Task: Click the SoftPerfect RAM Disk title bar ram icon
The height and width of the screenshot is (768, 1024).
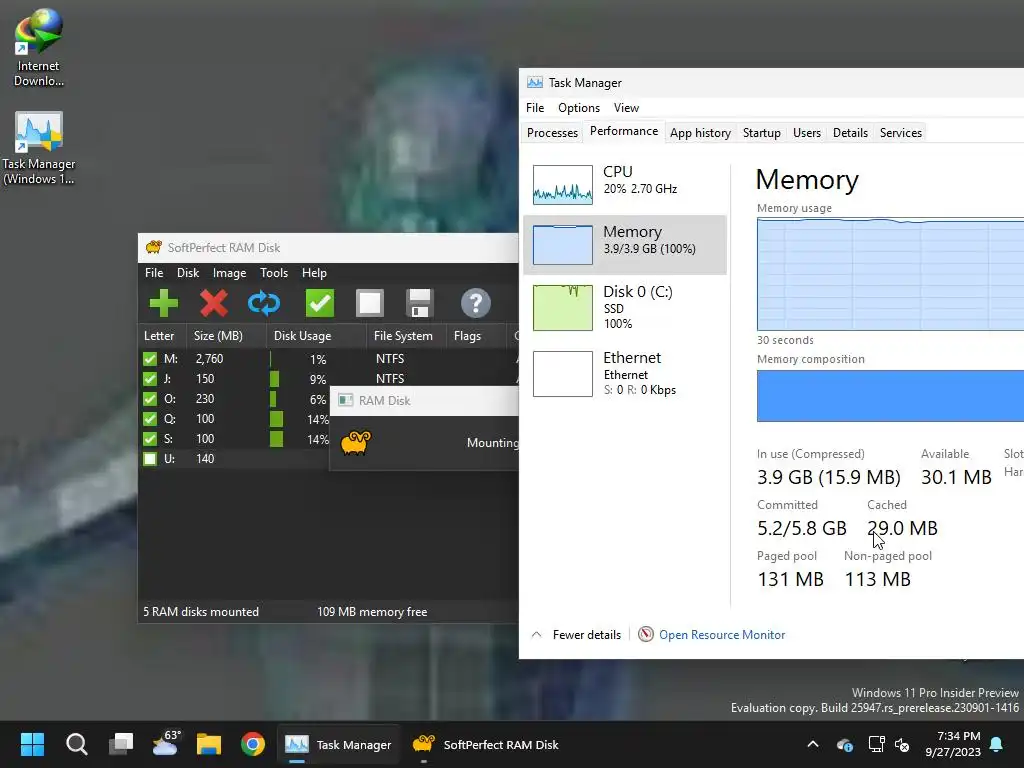Action: [154, 248]
